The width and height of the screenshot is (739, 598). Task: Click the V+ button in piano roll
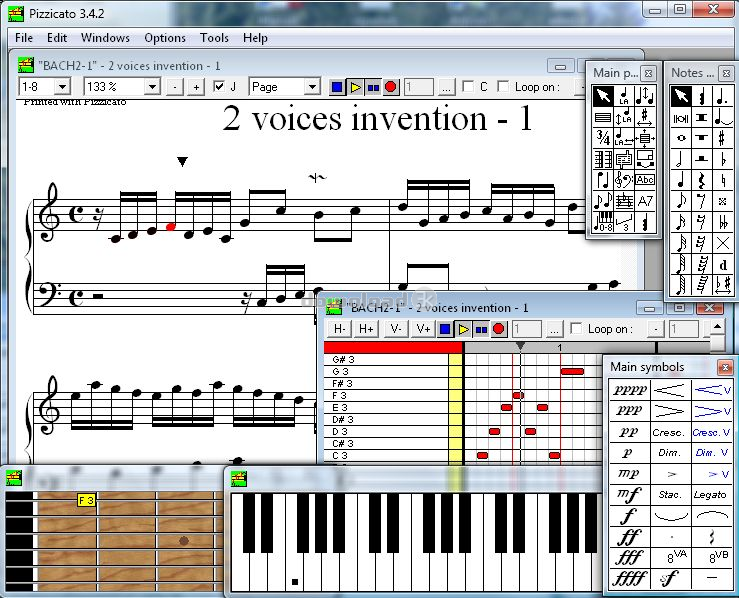tap(423, 328)
